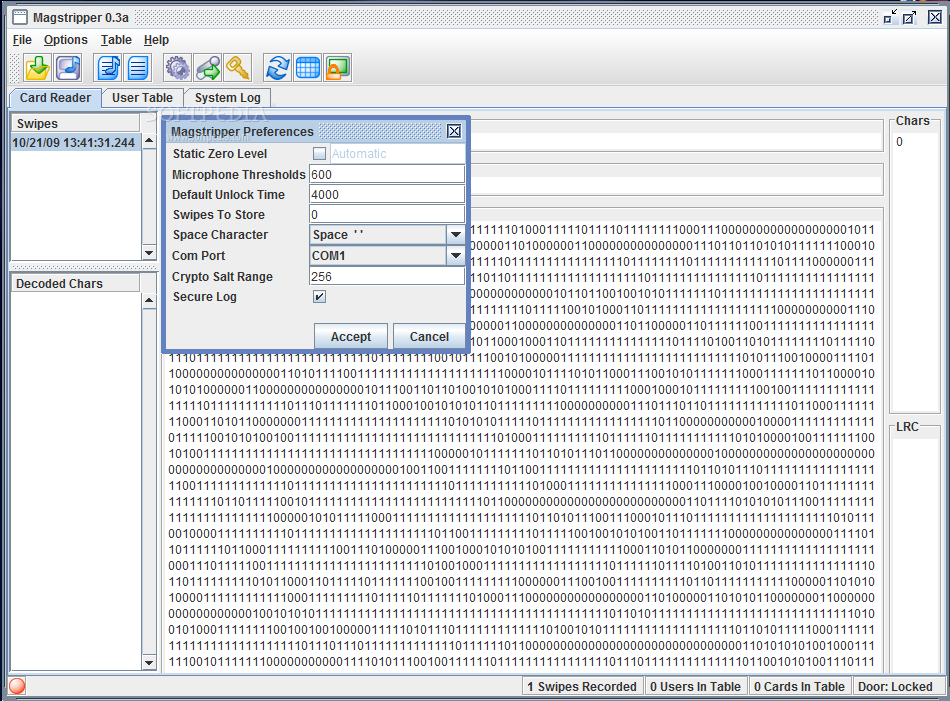Switch to the Card Reader tab
This screenshot has height=701, width=950.
[55, 98]
